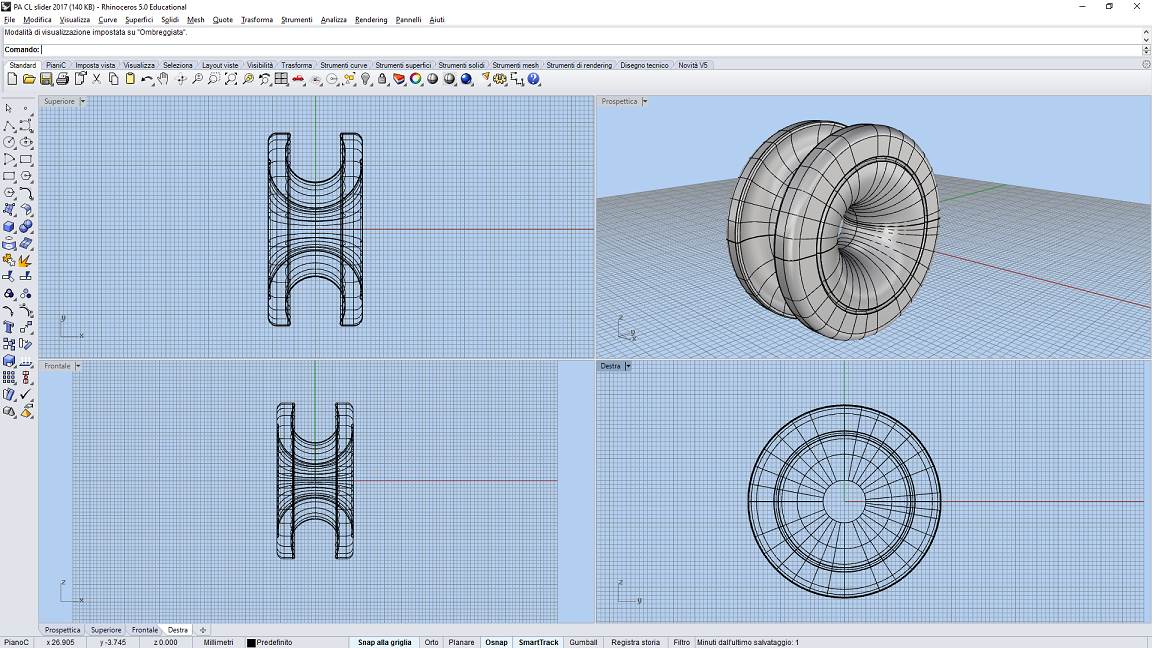Enable Orto mode in status bar
The image size is (1152, 648).
(x=431, y=642)
